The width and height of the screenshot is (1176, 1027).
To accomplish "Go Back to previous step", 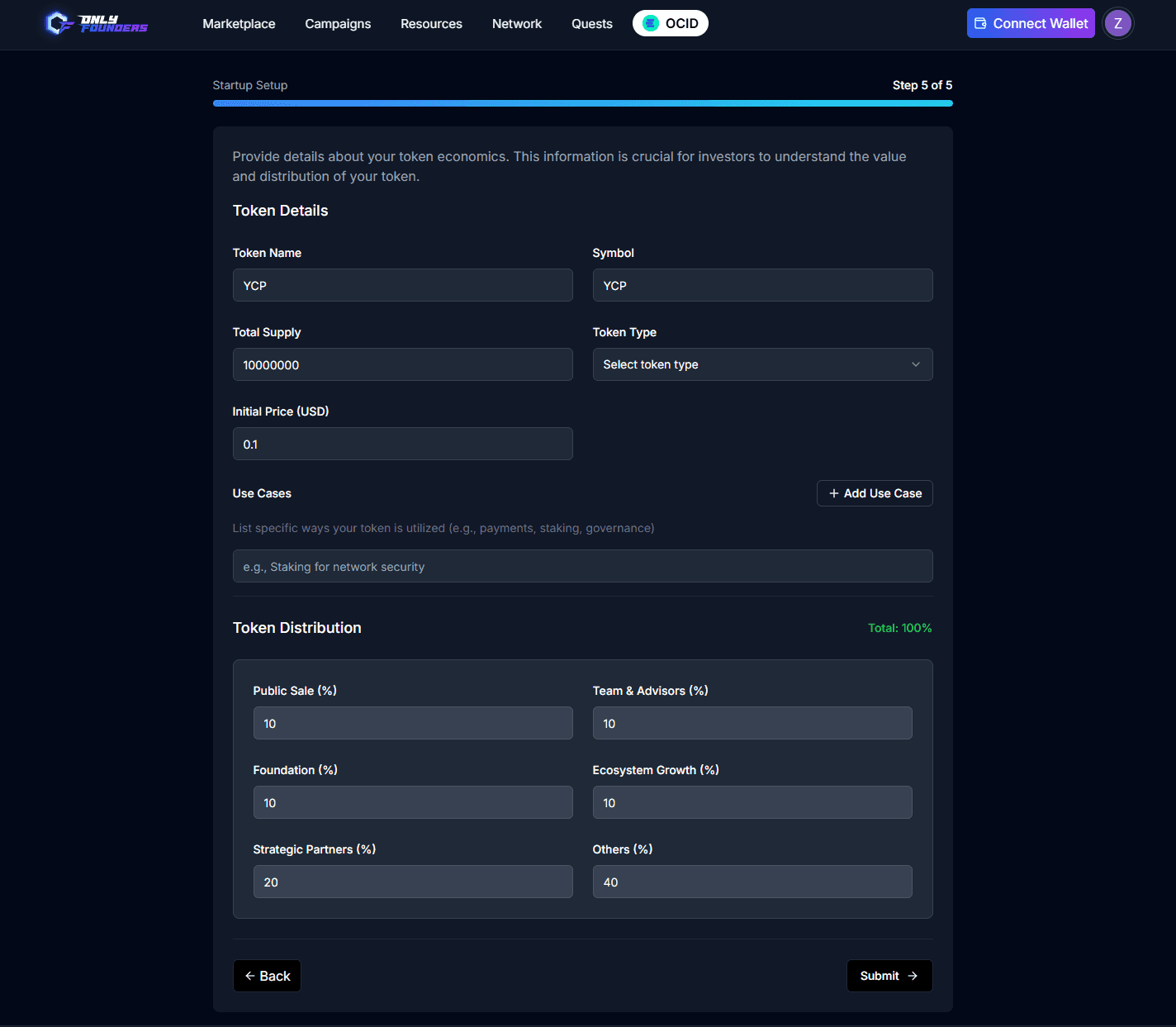I will click(267, 976).
